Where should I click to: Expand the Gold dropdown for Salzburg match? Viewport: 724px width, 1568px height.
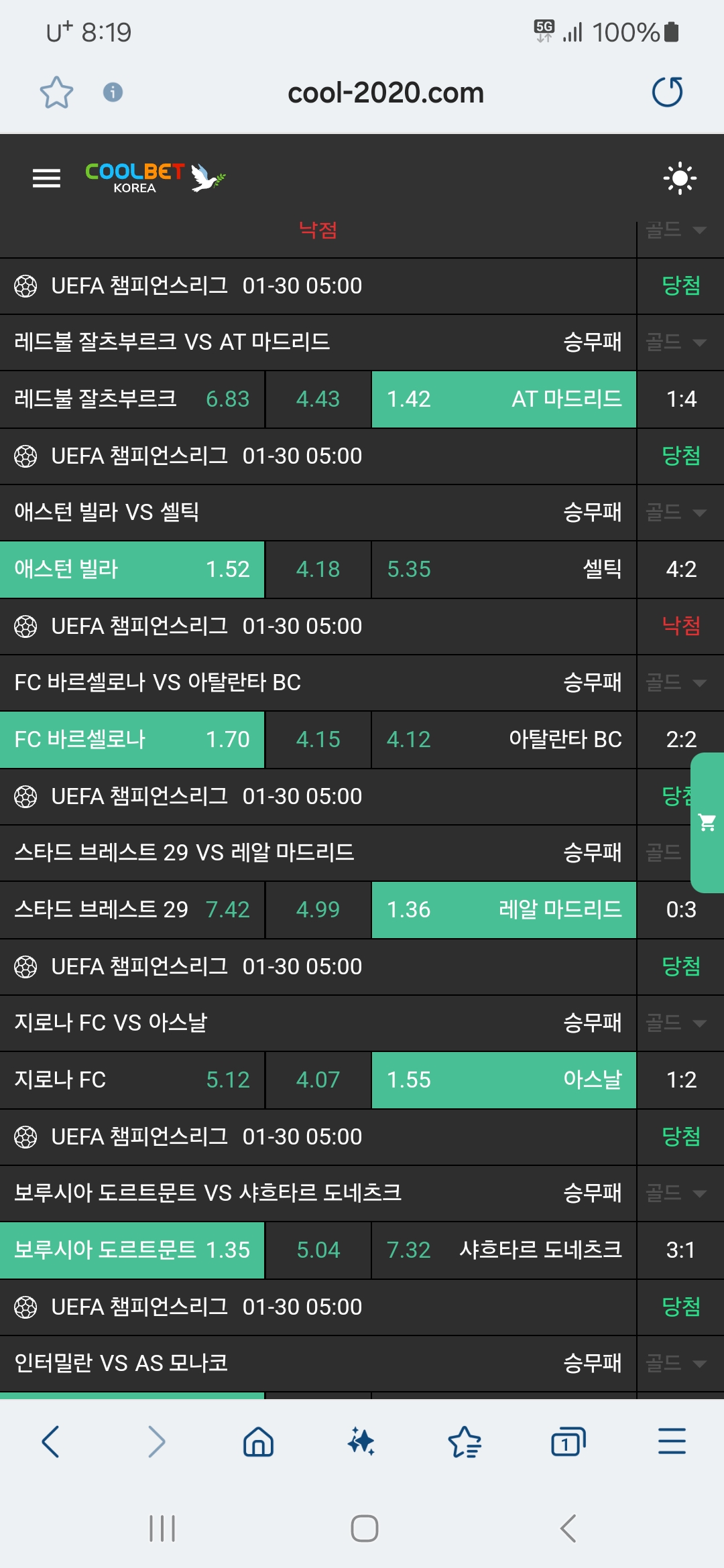pyautogui.click(x=676, y=342)
